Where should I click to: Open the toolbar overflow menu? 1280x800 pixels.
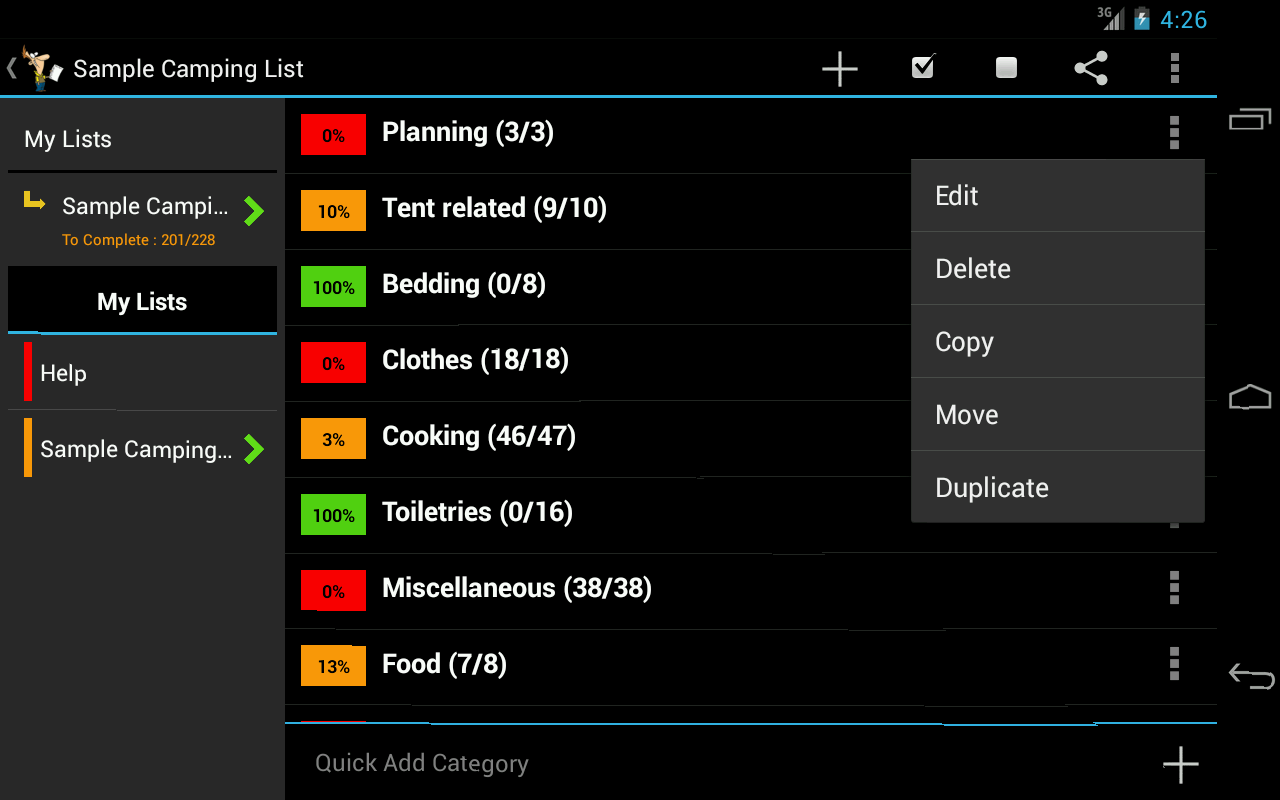(x=1175, y=68)
